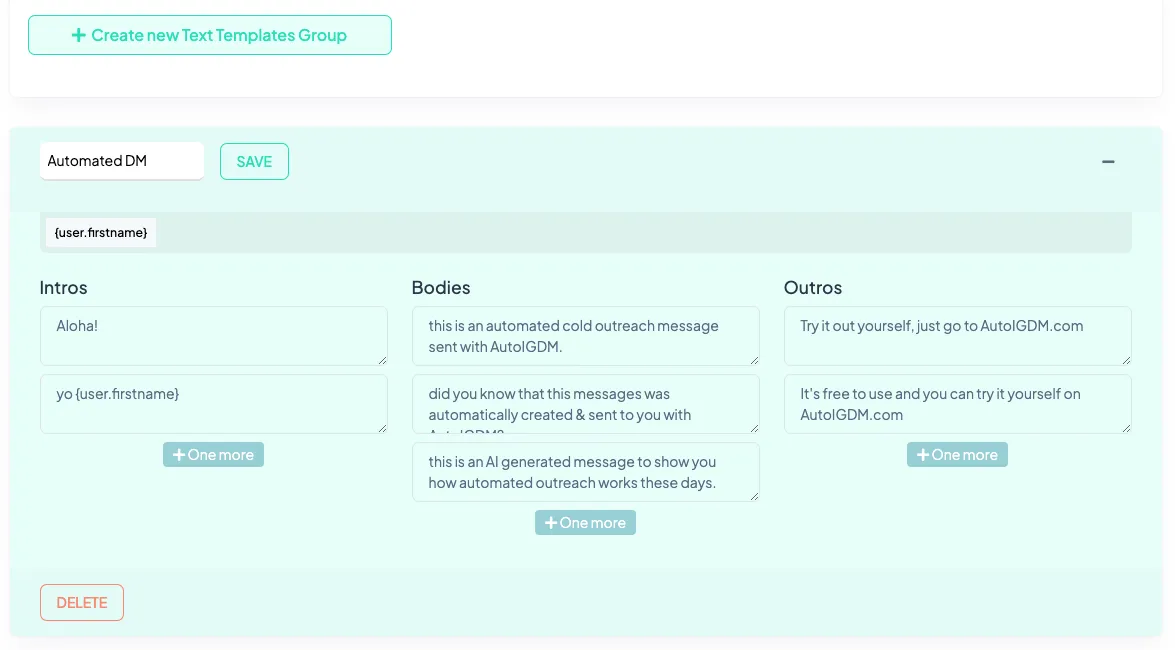Click the It's free to use outro textarea

point(957,403)
